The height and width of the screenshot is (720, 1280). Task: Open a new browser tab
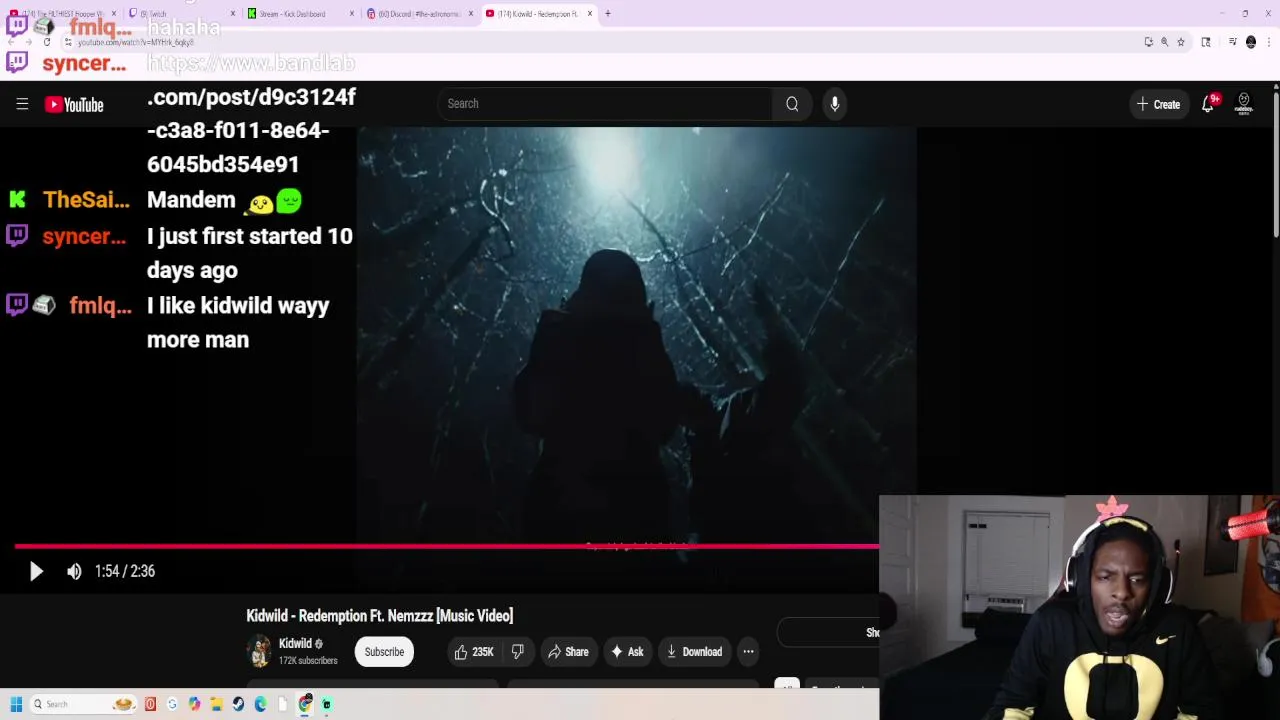[607, 14]
